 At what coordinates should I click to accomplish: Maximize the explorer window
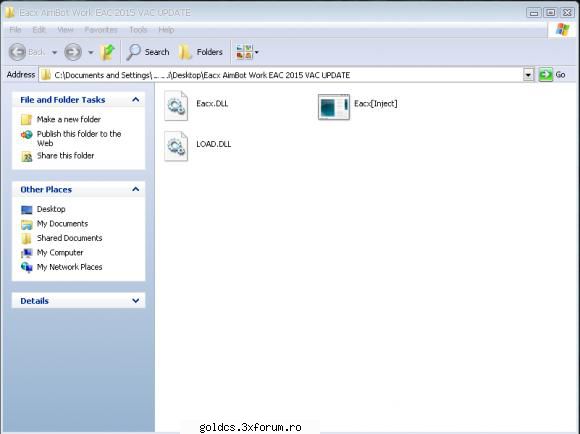(551, 13)
